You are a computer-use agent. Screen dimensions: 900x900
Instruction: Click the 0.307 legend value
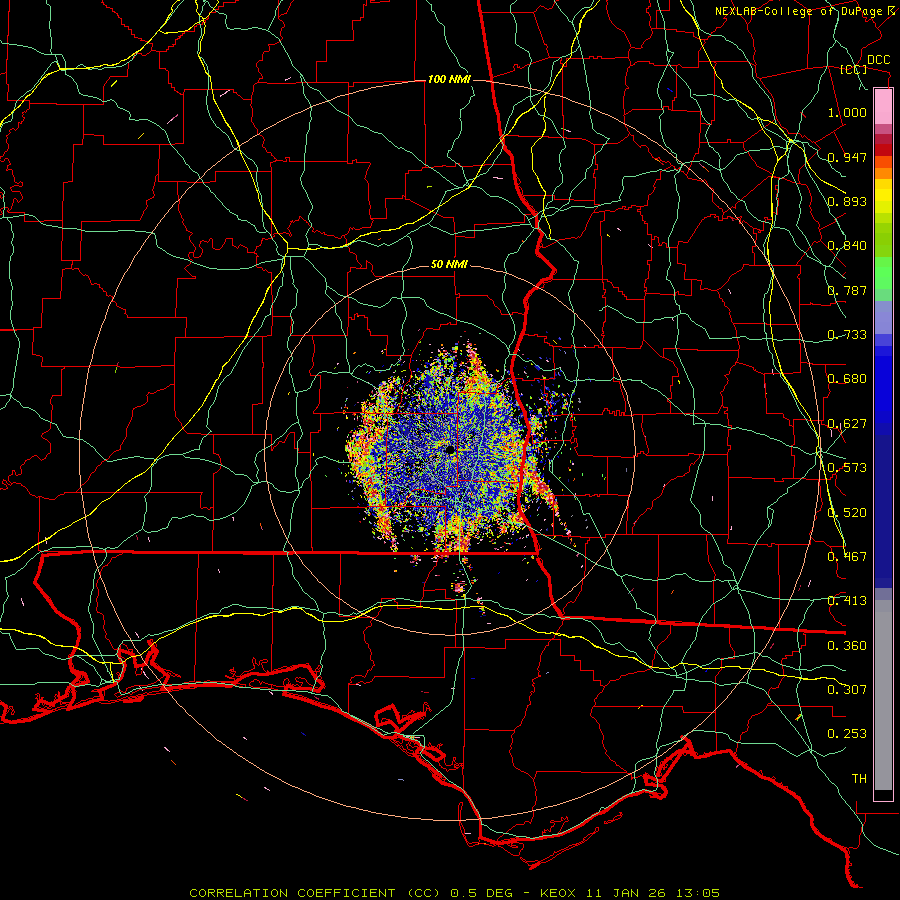(x=847, y=690)
